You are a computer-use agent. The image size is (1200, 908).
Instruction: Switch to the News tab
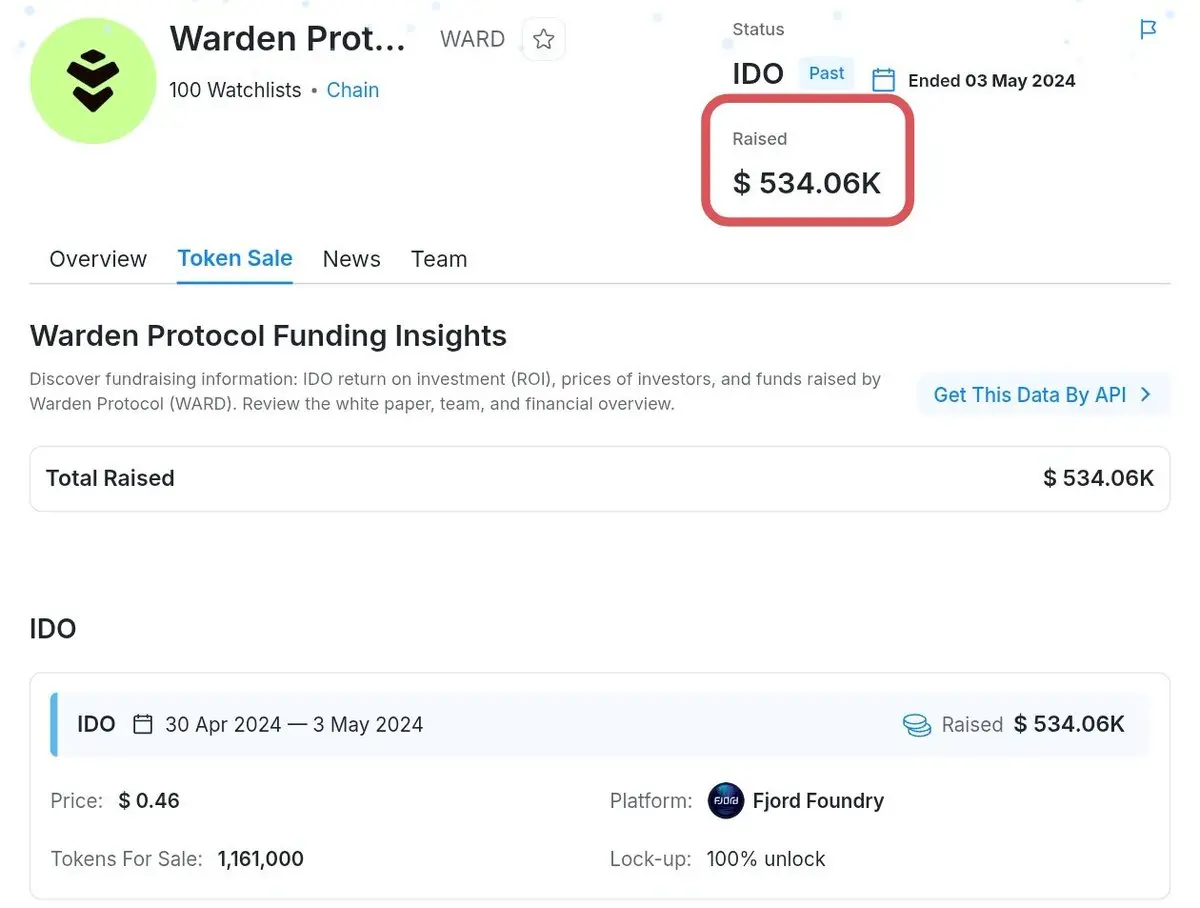tap(351, 259)
